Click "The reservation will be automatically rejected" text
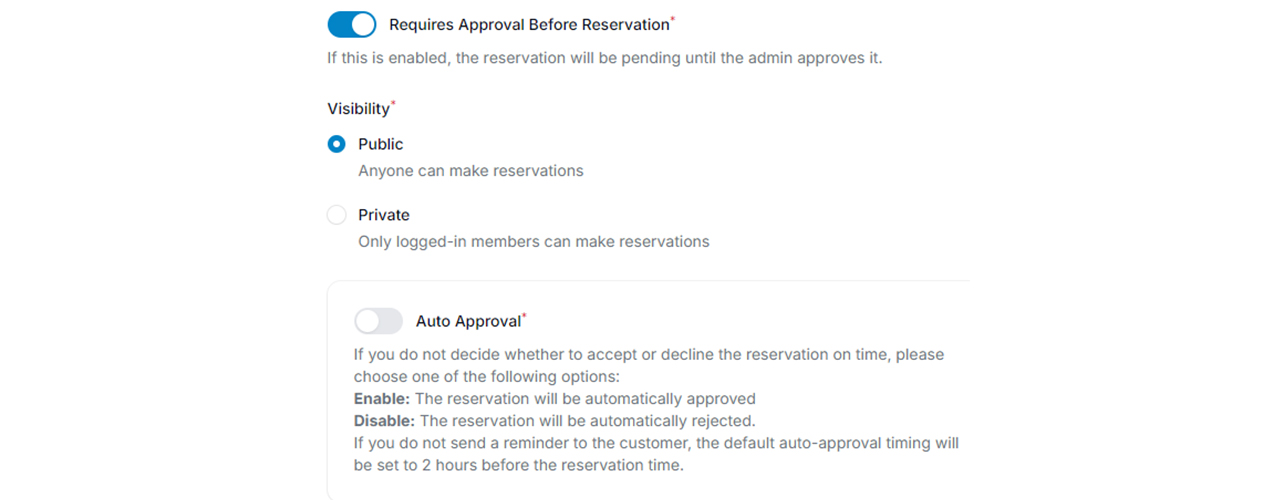The width and height of the screenshot is (1280, 500). 585,420
